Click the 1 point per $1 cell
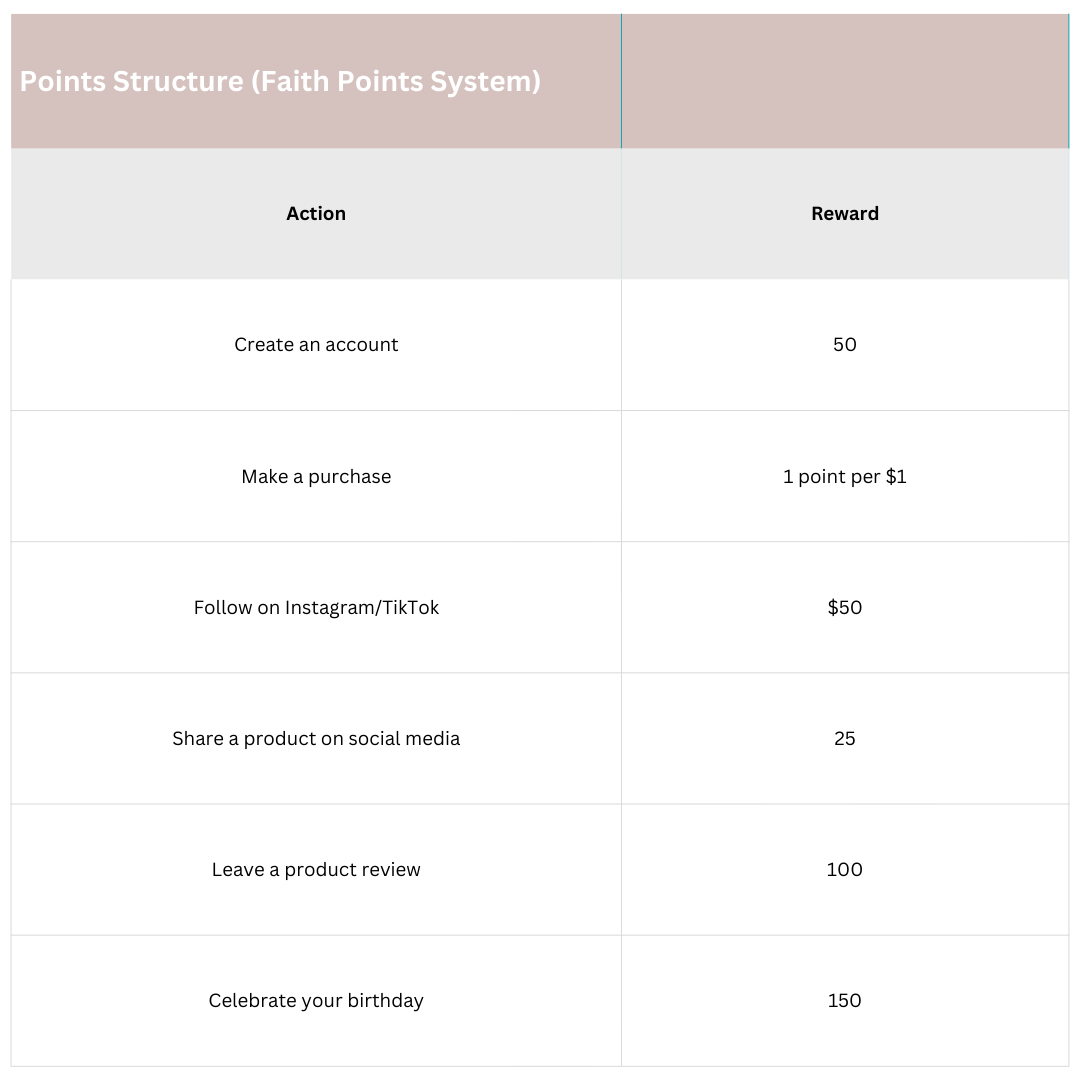This screenshot has height=1080, width=1080. (845, 477)
